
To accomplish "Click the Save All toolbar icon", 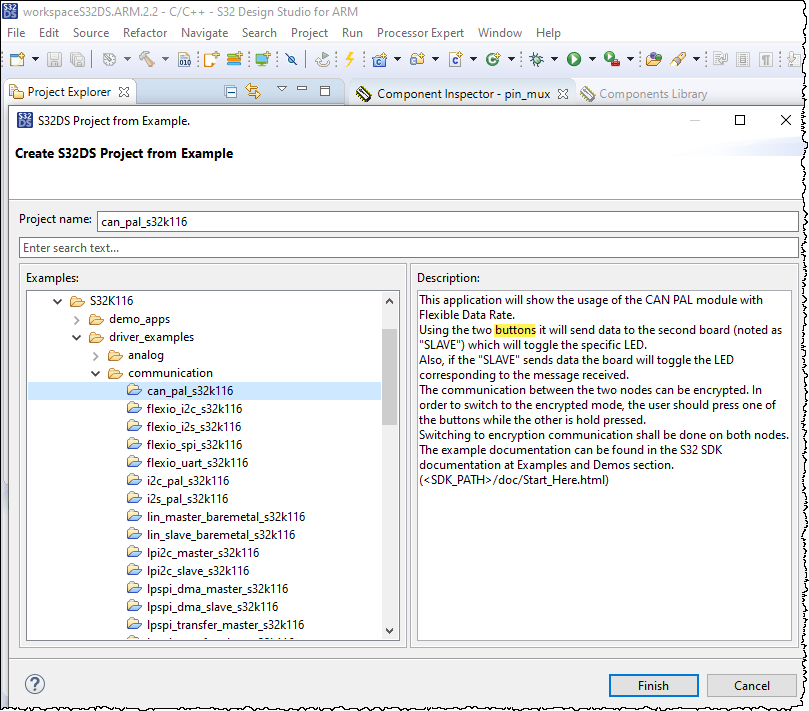I will click(x=77, y=59).
